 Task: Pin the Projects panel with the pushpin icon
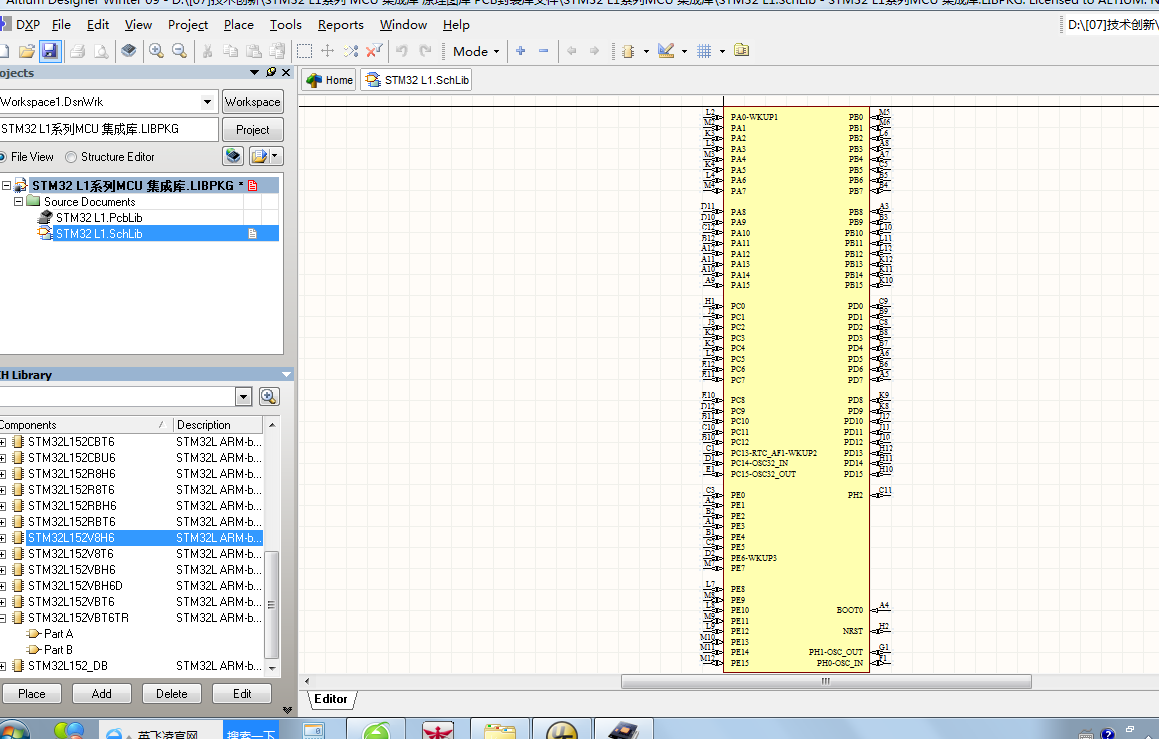coord(271,72)
